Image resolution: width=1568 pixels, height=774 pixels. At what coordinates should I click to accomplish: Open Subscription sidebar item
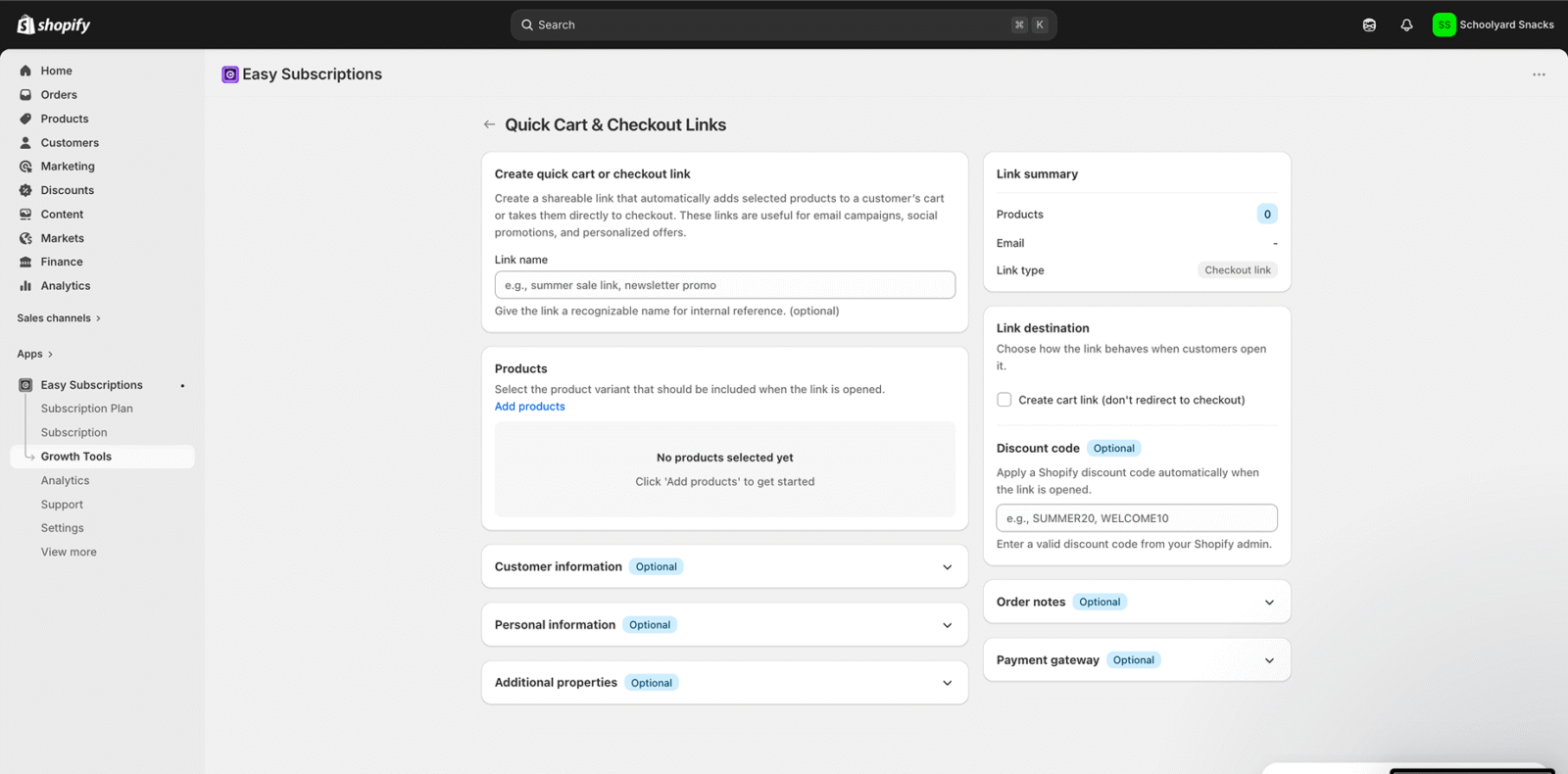click(x=74, y=432)
